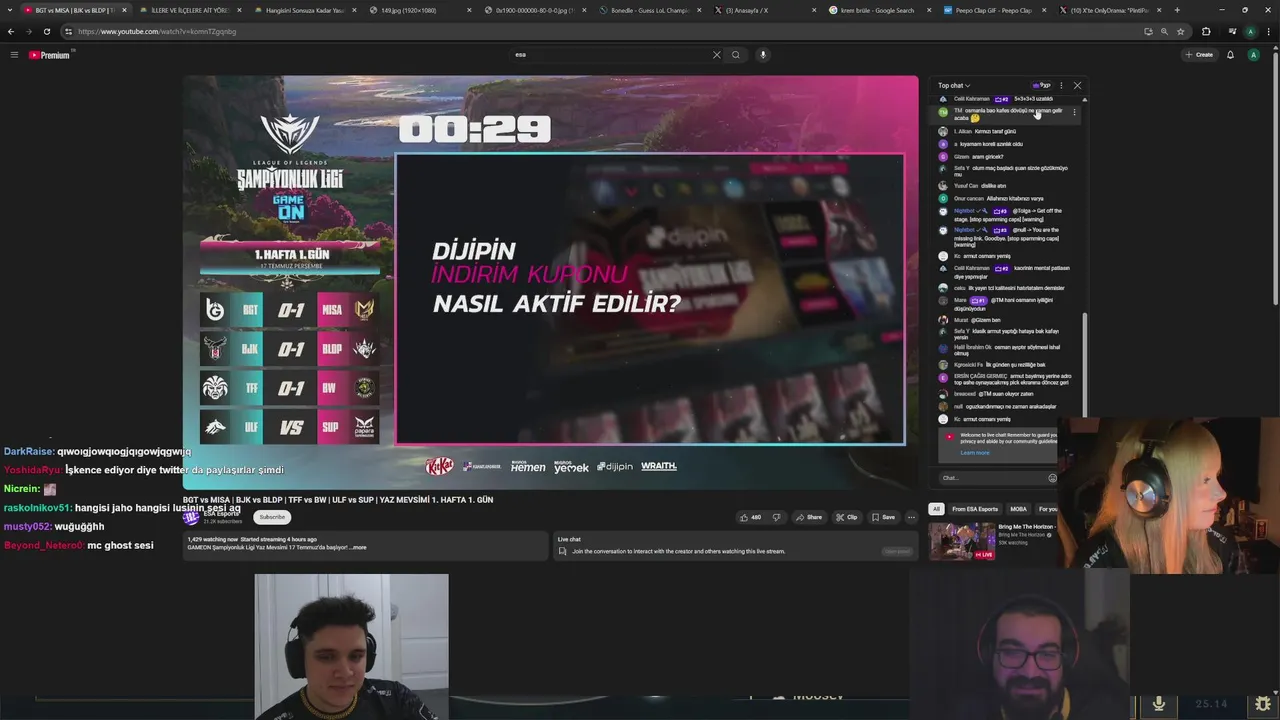Switch to Bomedle Guess LoL Champion tab
The width and height of the screenshot is (1280, 720).
tap(650, 10)
